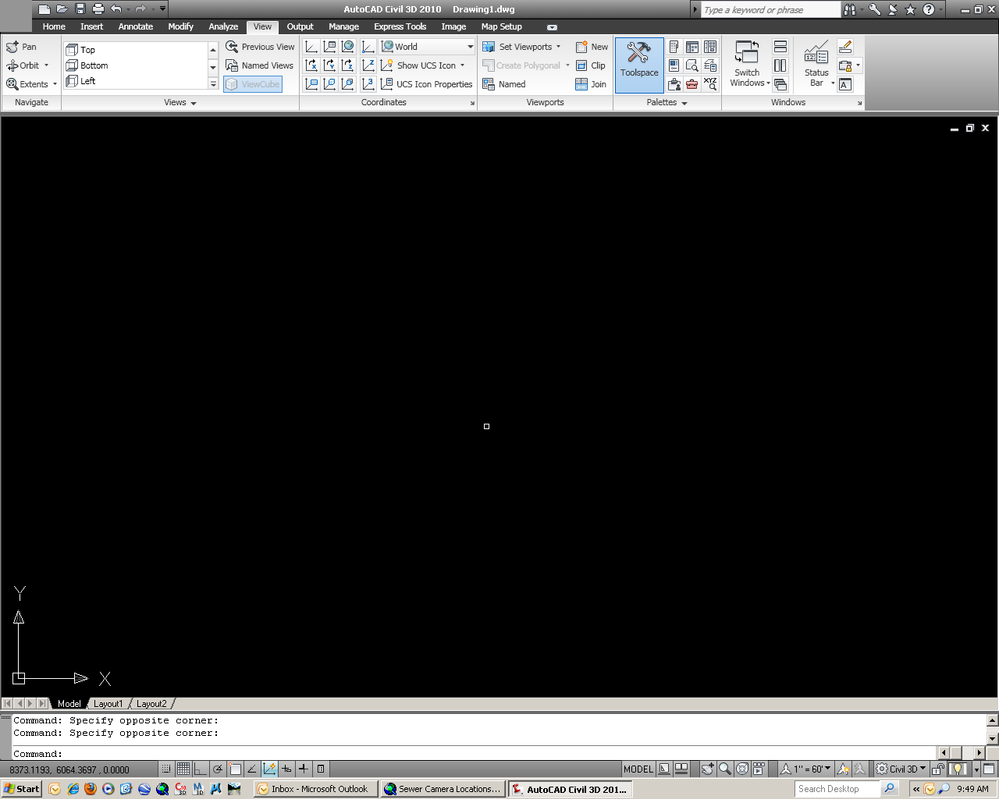Open file with quick access Open icon

[x=62, y=9]
